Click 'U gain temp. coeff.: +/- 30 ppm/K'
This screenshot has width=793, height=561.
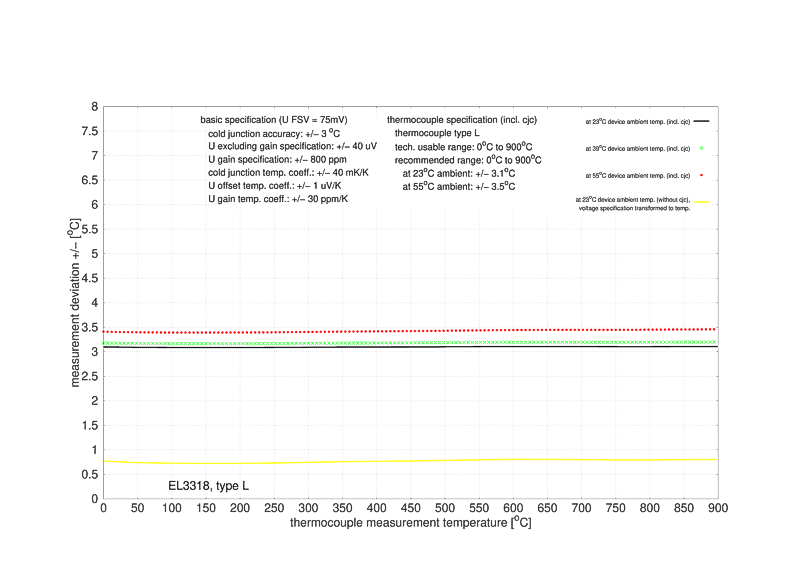pos(278,199)
